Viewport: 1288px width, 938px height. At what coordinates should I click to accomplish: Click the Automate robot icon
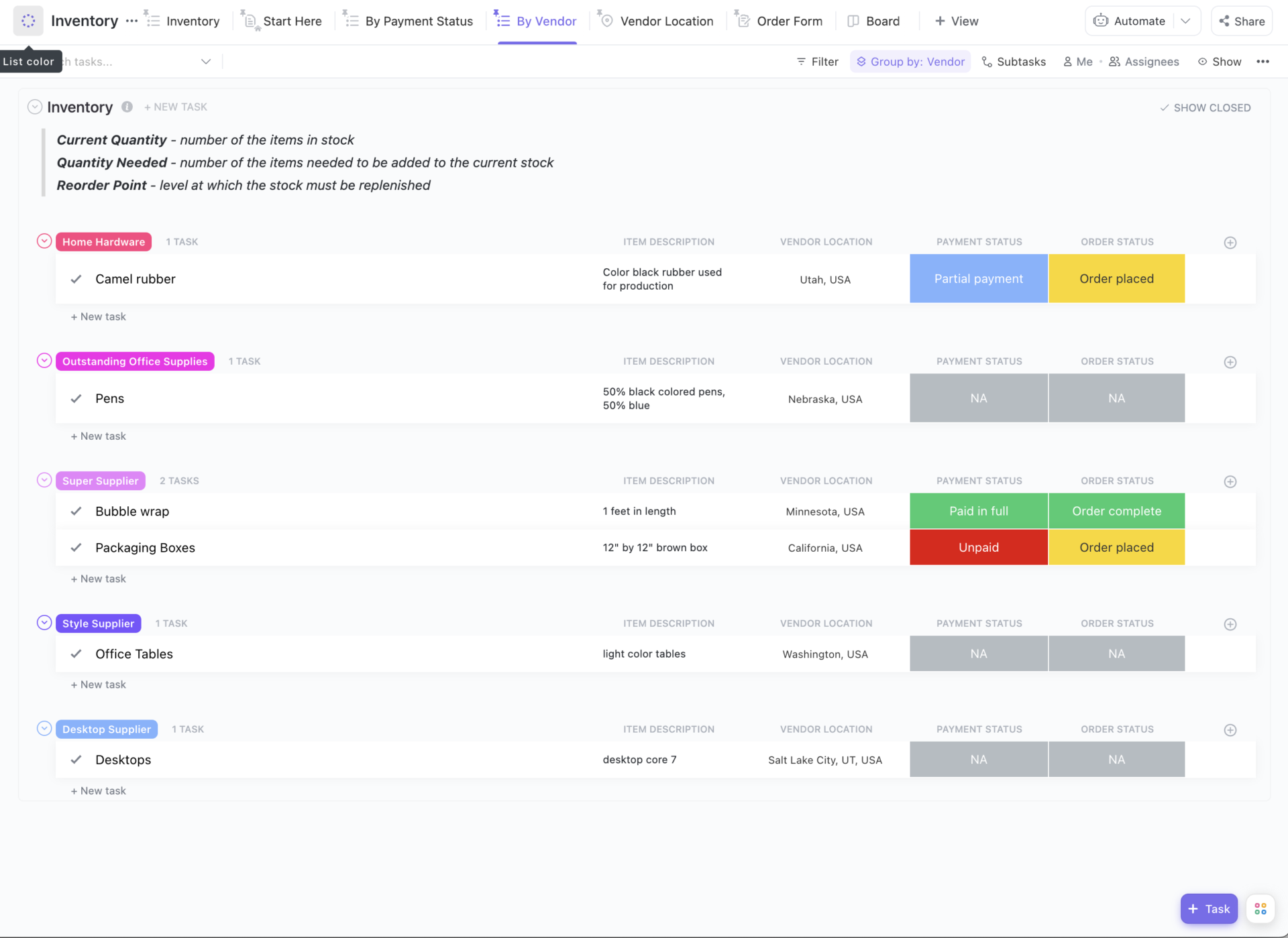point(1100,20)
